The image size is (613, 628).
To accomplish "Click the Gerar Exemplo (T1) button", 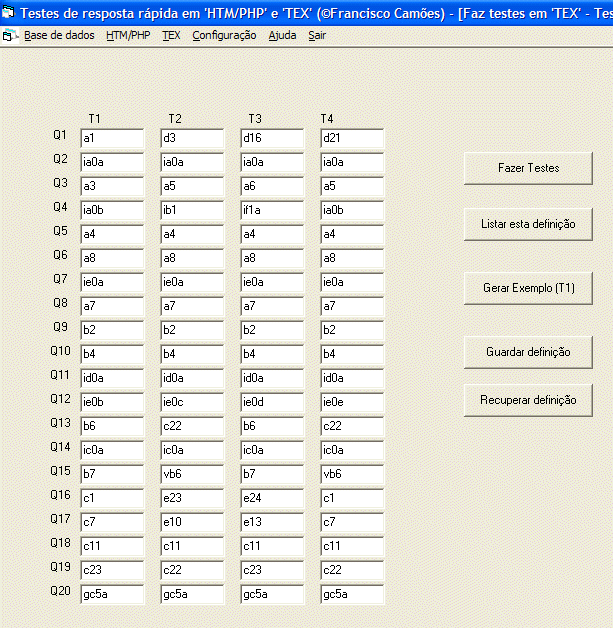I will (528, 288).
